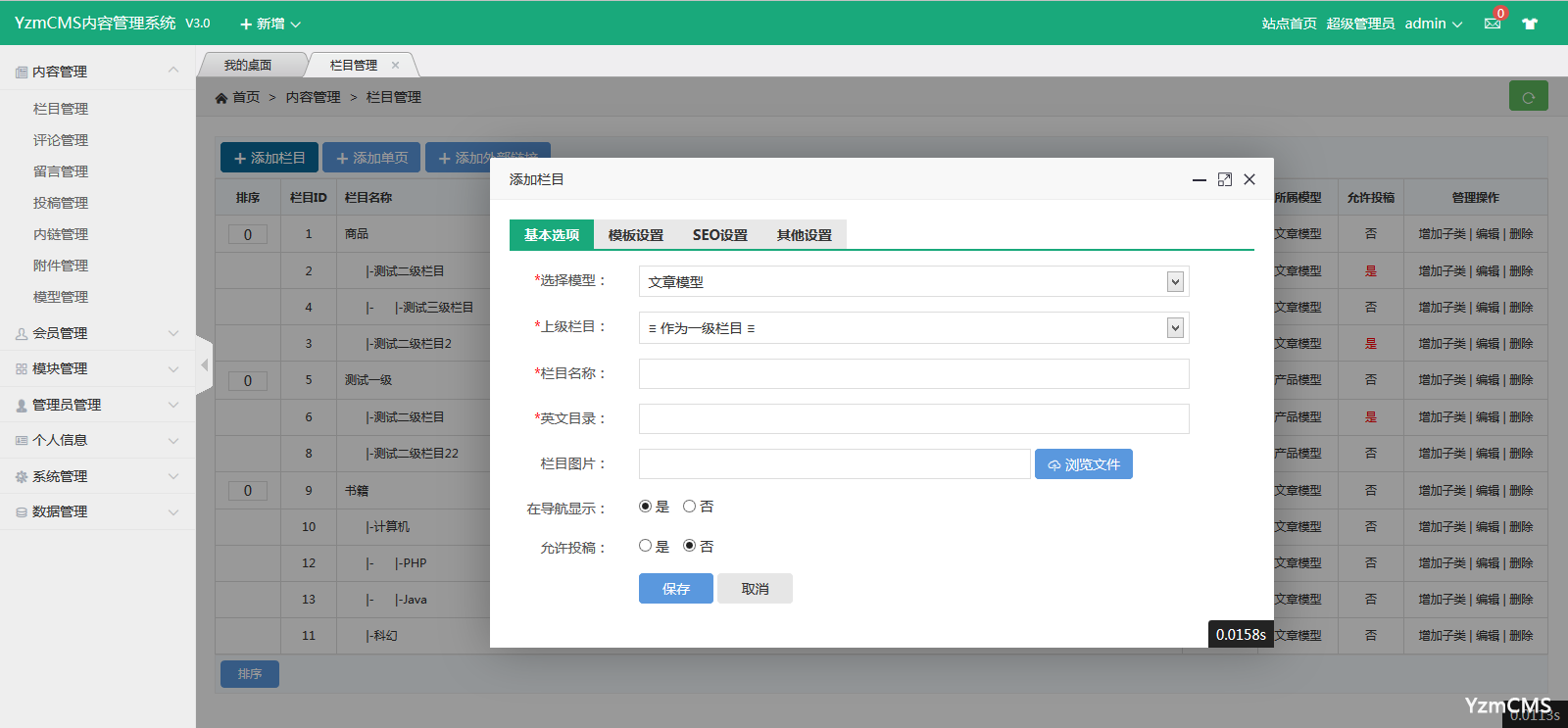Select 是 for 允许投稿
1568x728 pixels.
(x=645, y=546)
